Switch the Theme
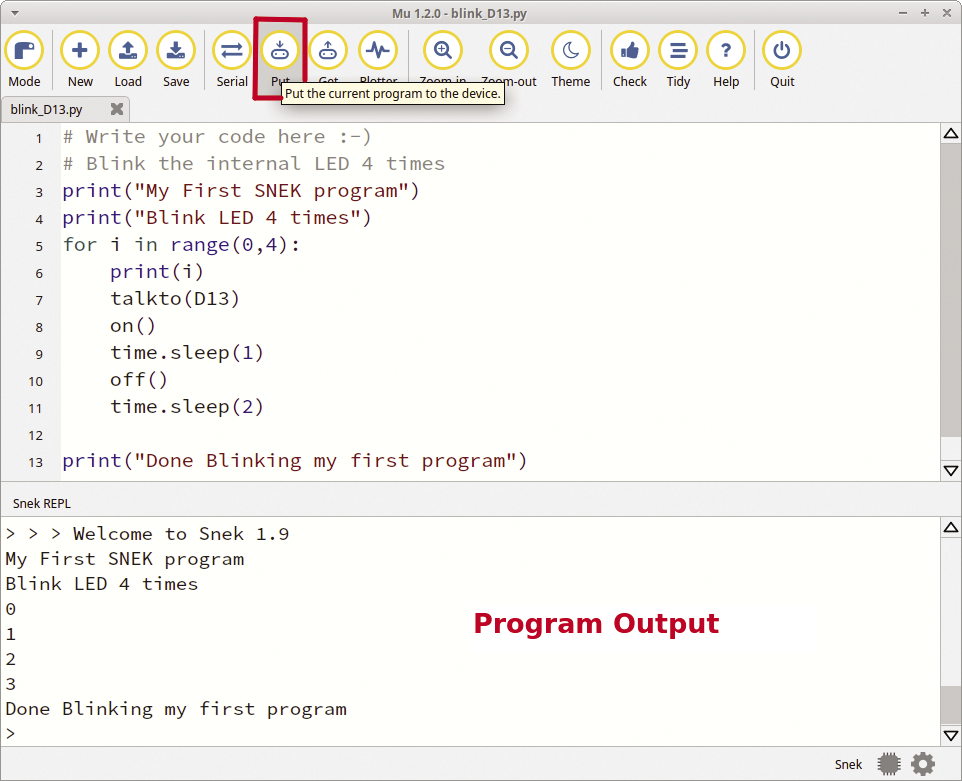Viewport: 962px width, 781px height. 571,60
